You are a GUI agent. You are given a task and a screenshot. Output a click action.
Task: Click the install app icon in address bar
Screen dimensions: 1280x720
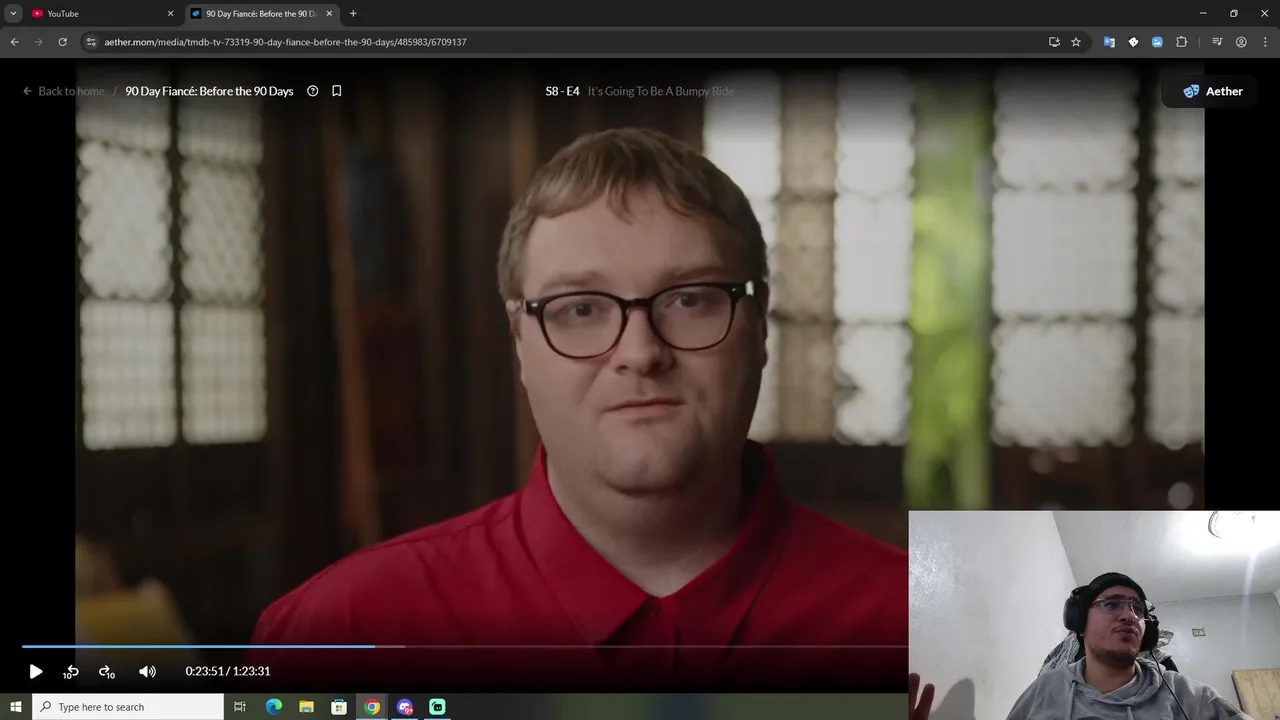tap(1054, 42)
